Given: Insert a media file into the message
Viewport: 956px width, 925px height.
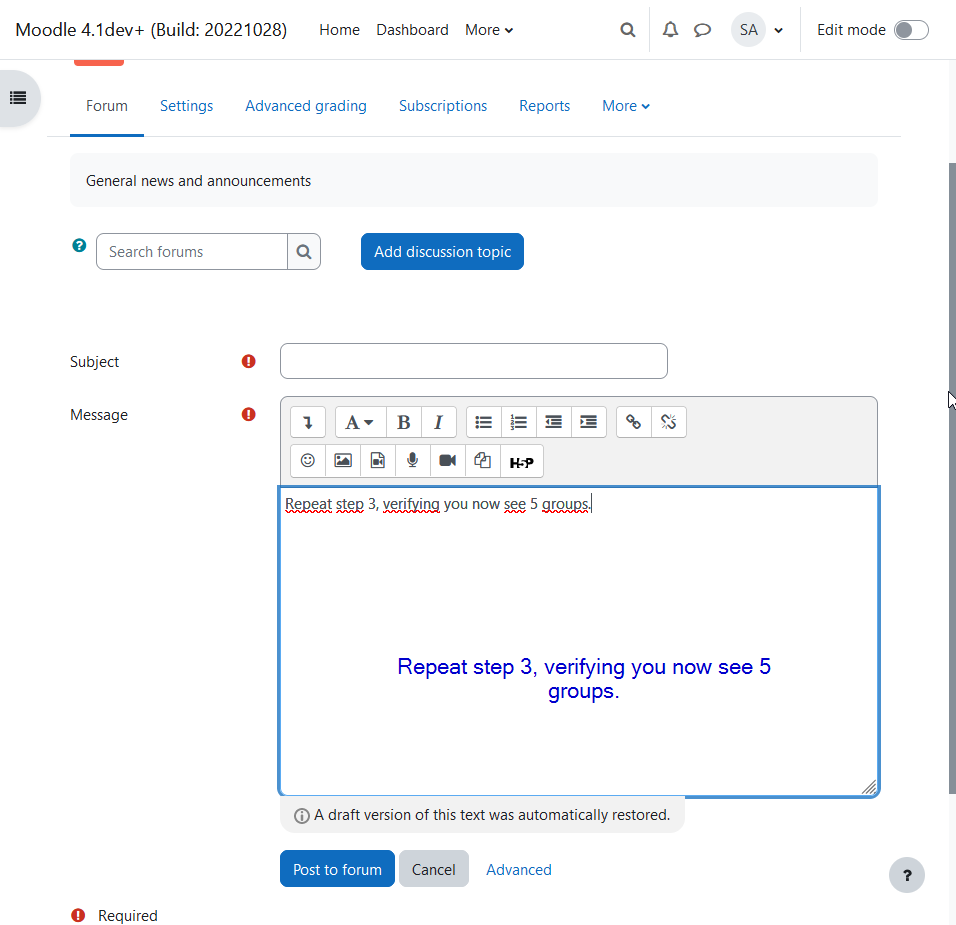Looking at the screenshot, I should coord(378,461).
